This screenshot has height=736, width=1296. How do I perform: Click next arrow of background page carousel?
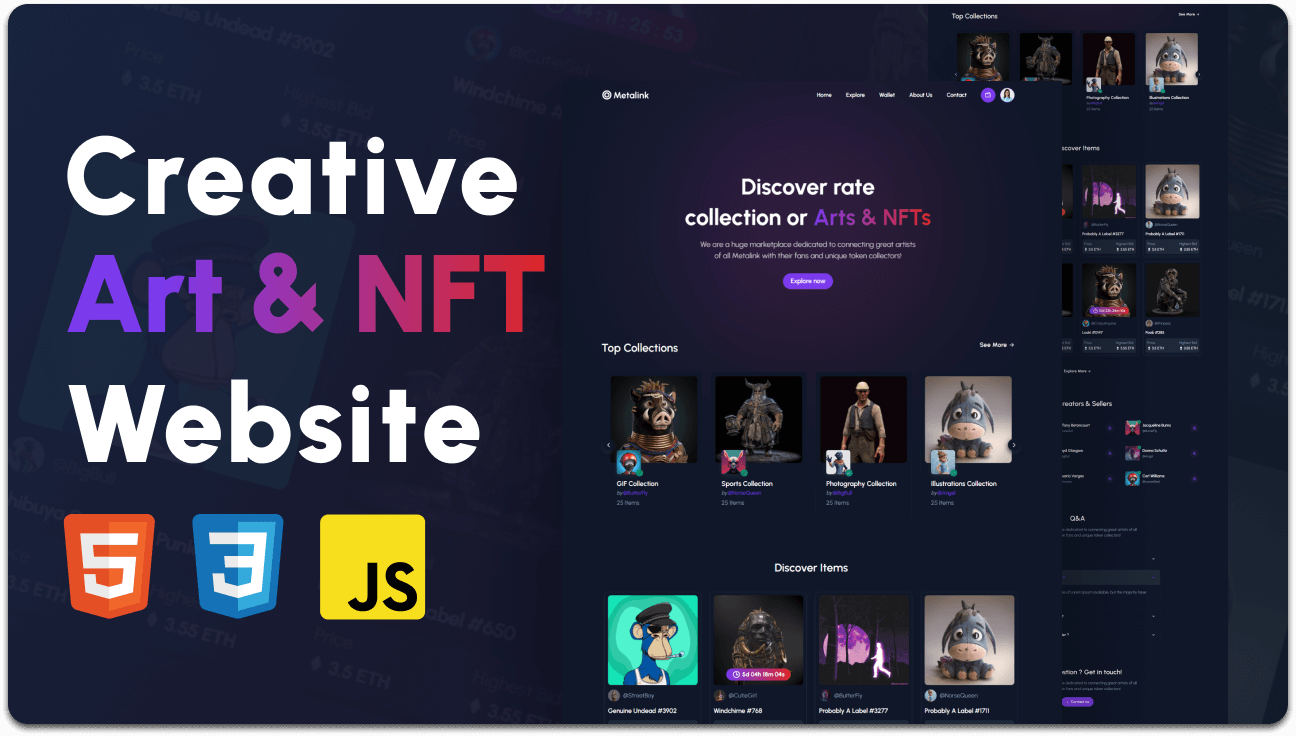[1198, 74]
